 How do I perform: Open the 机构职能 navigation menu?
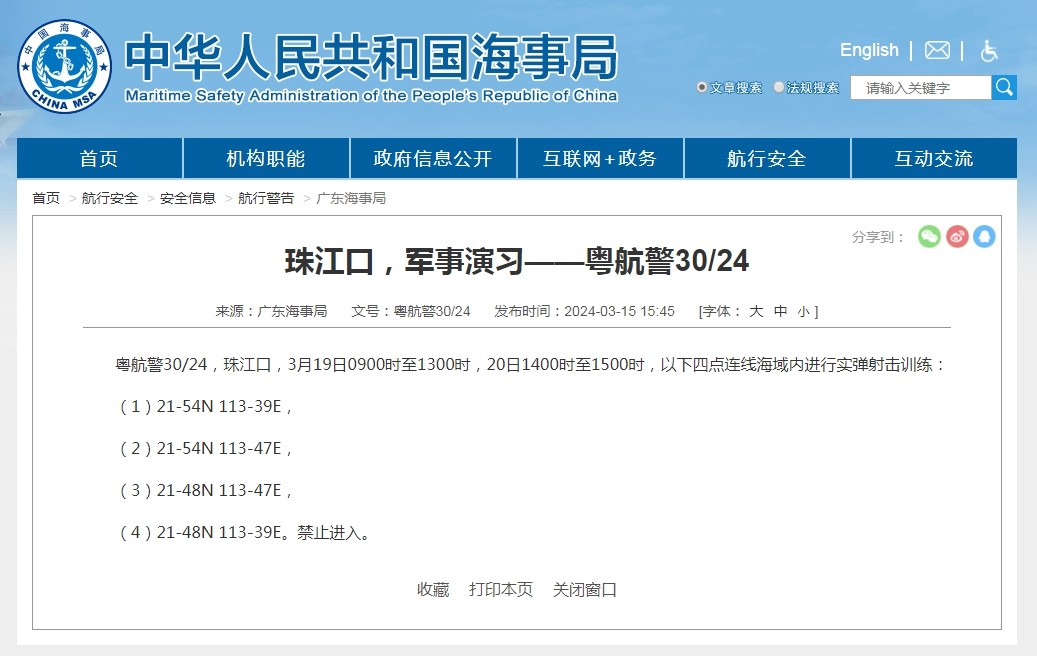[266, 159]
